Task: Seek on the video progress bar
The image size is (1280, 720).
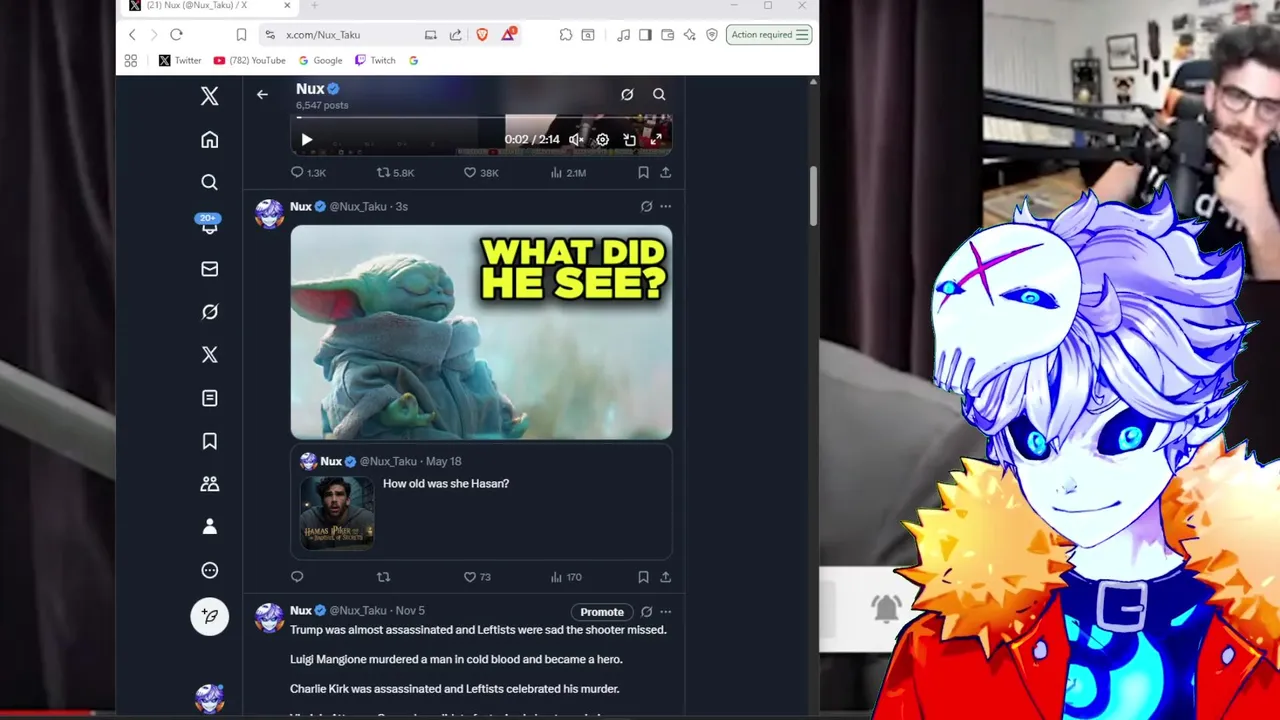Action: pyautogui.click(x=481, y=118)
